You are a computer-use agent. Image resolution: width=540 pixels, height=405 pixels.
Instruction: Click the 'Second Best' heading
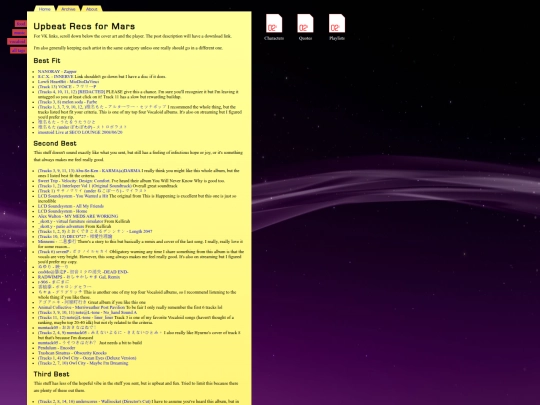tap(55, 143)
